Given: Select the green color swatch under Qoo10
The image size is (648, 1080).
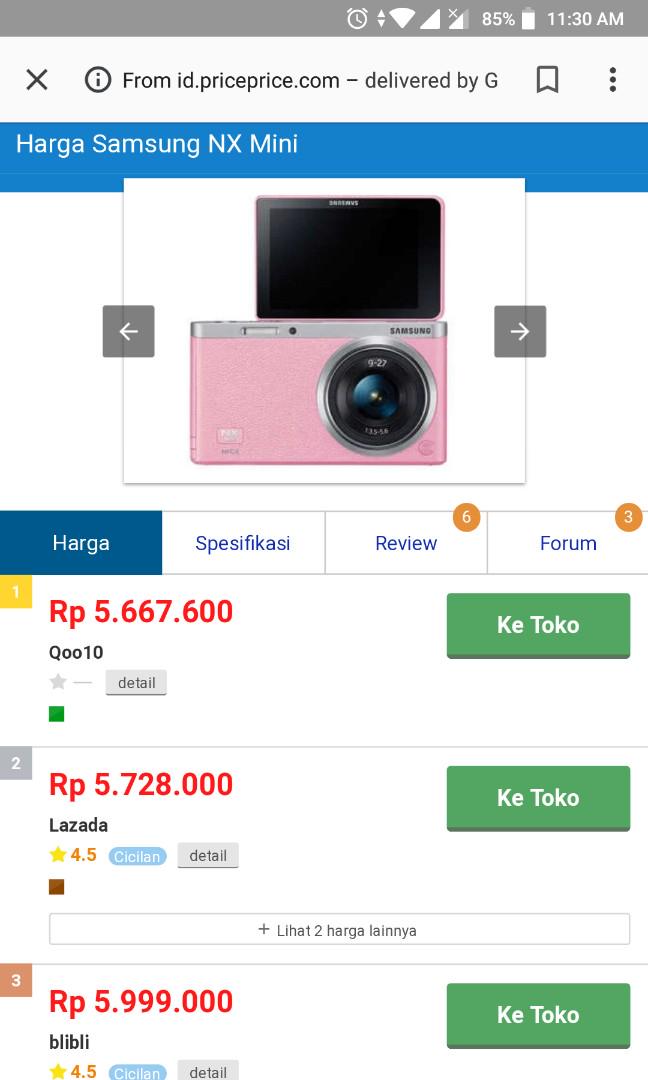Looking at the screenshot, I should [57, 714].
